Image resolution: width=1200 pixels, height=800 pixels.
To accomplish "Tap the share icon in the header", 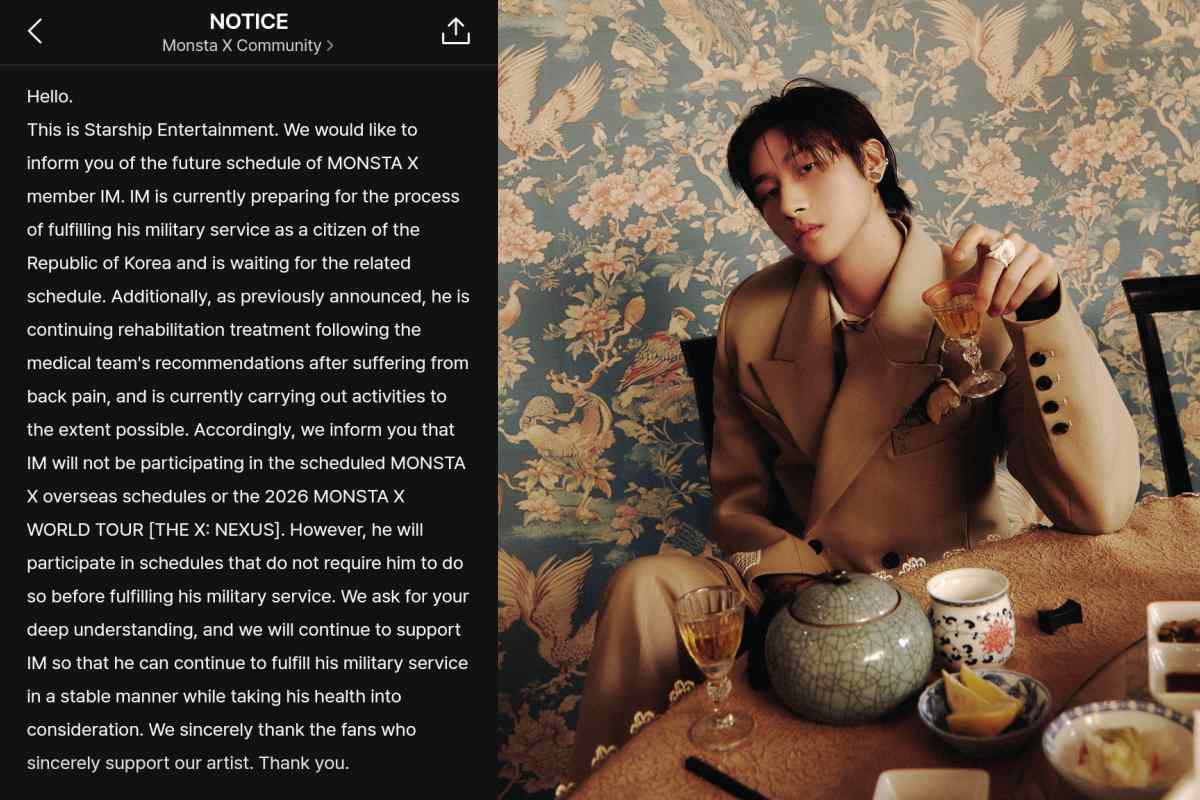I will click(455, 31).
